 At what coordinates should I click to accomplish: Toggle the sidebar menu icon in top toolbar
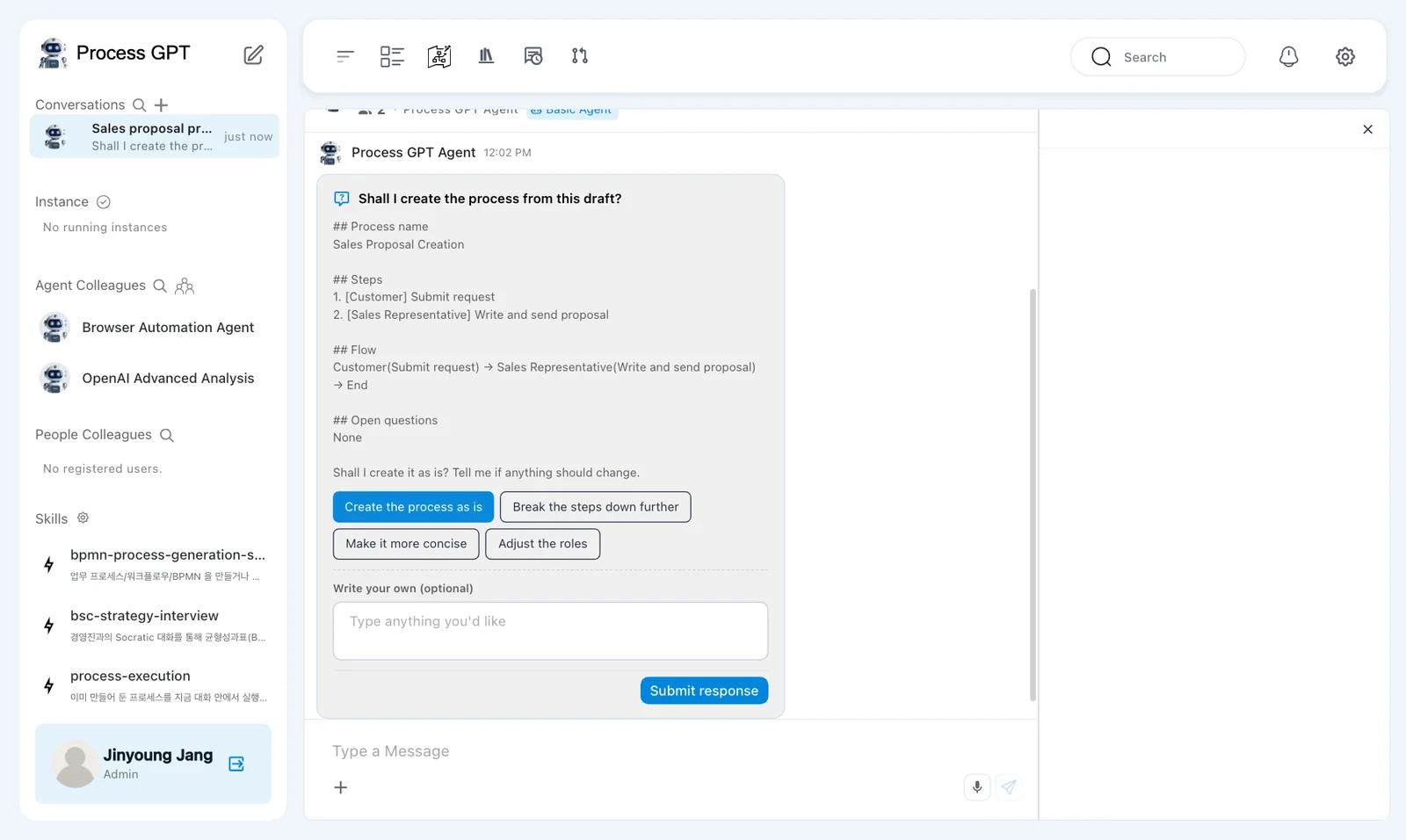click(x=345, y=56)
